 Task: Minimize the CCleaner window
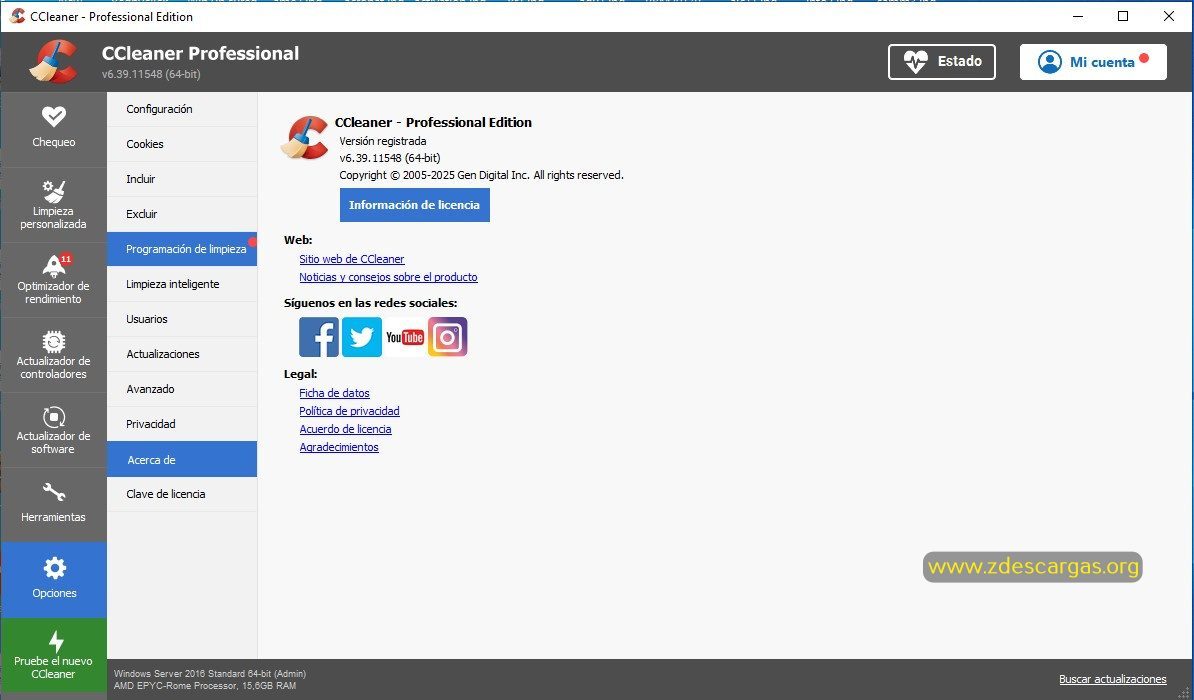(1077, 16)
